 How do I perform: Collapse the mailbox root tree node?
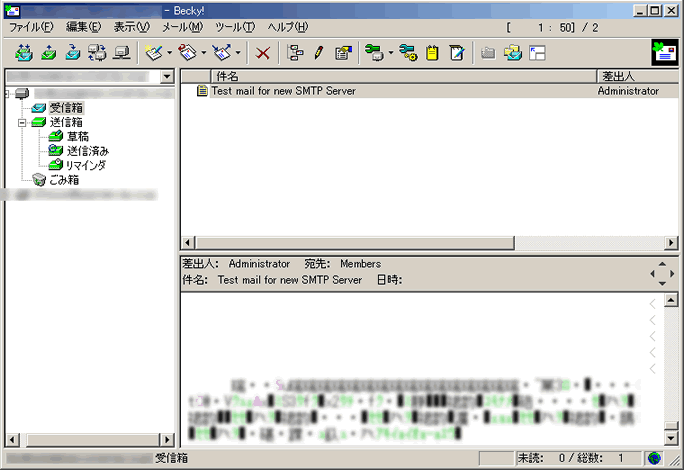7,93
